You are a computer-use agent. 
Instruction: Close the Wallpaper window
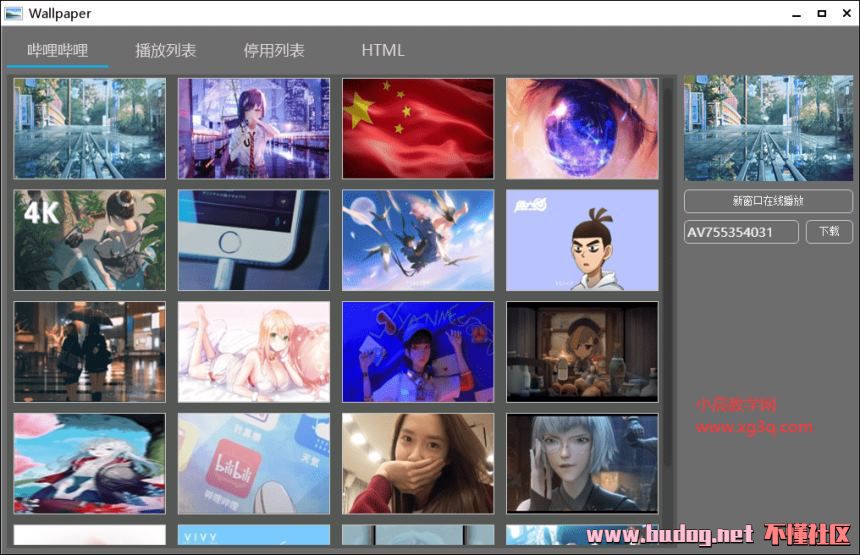click(847, 14)
